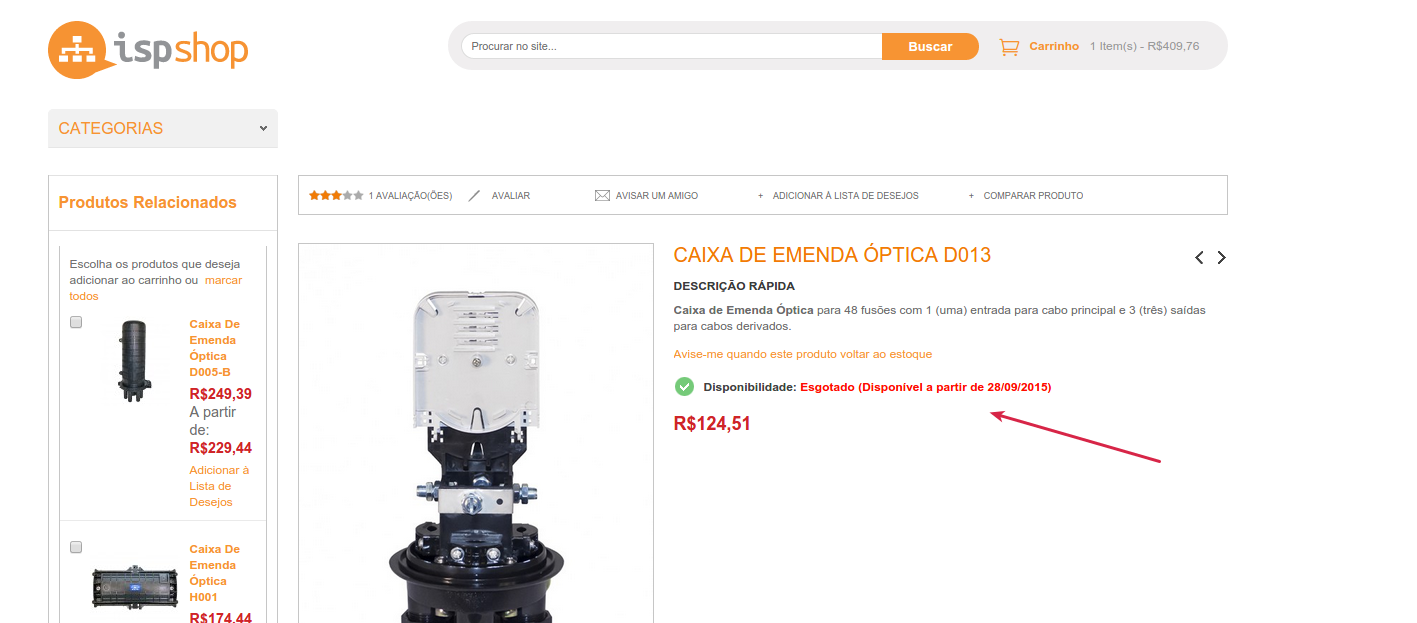This screenshot has width=1417, height=623.
Task: Open the shopping cart icon
Action: [1009, 46]
